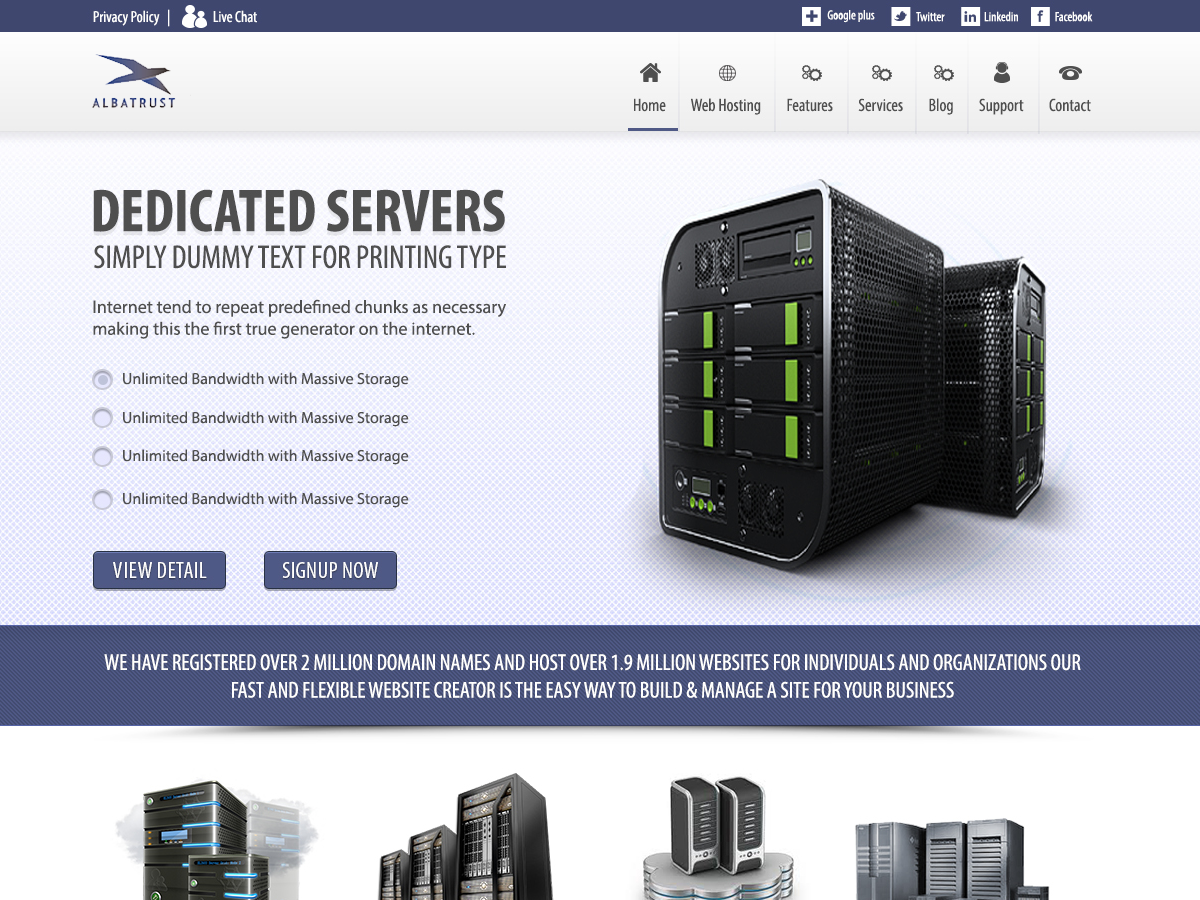Click the Support person icon

(1001, 72)
